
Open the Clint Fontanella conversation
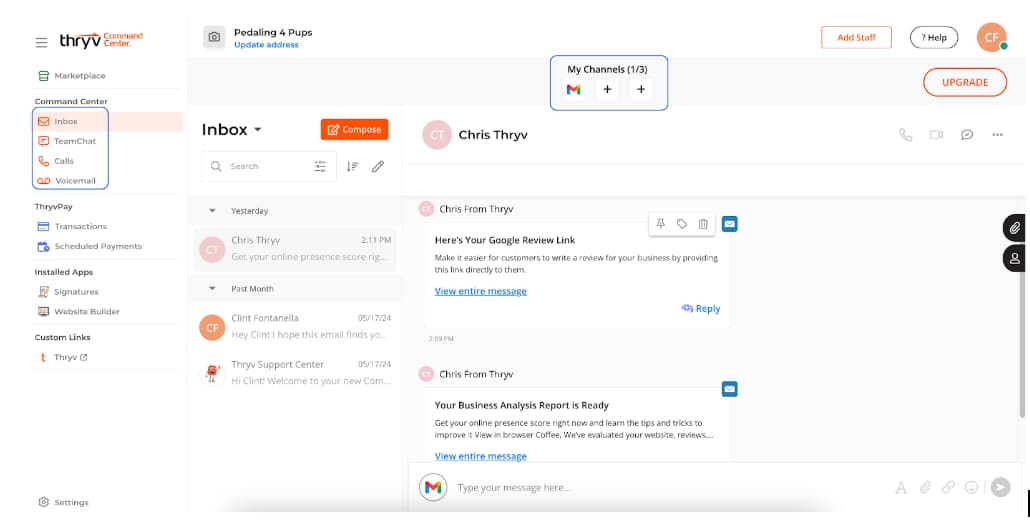[x=294, y=326]
